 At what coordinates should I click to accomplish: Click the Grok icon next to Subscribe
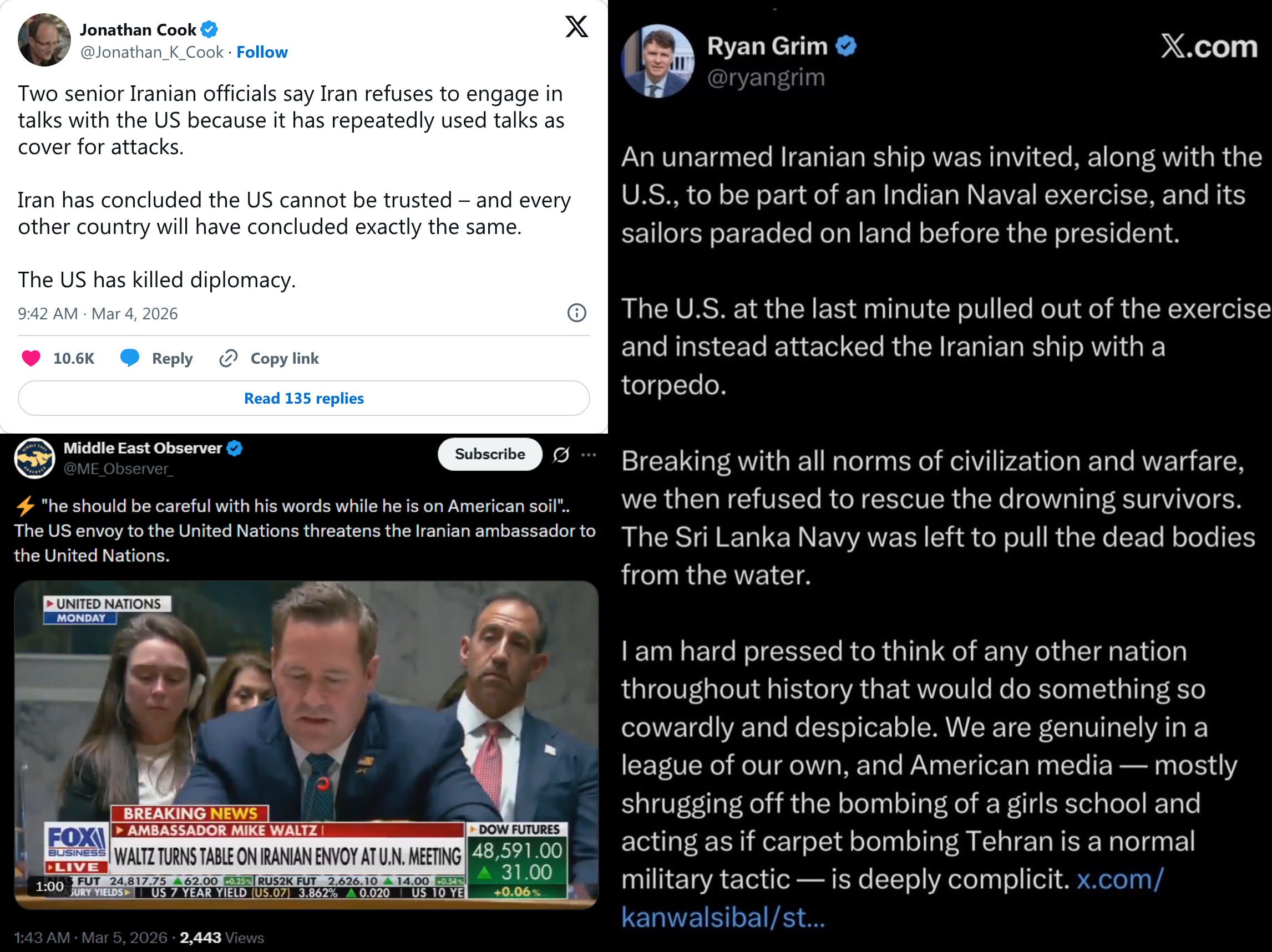tap(561, 455)
